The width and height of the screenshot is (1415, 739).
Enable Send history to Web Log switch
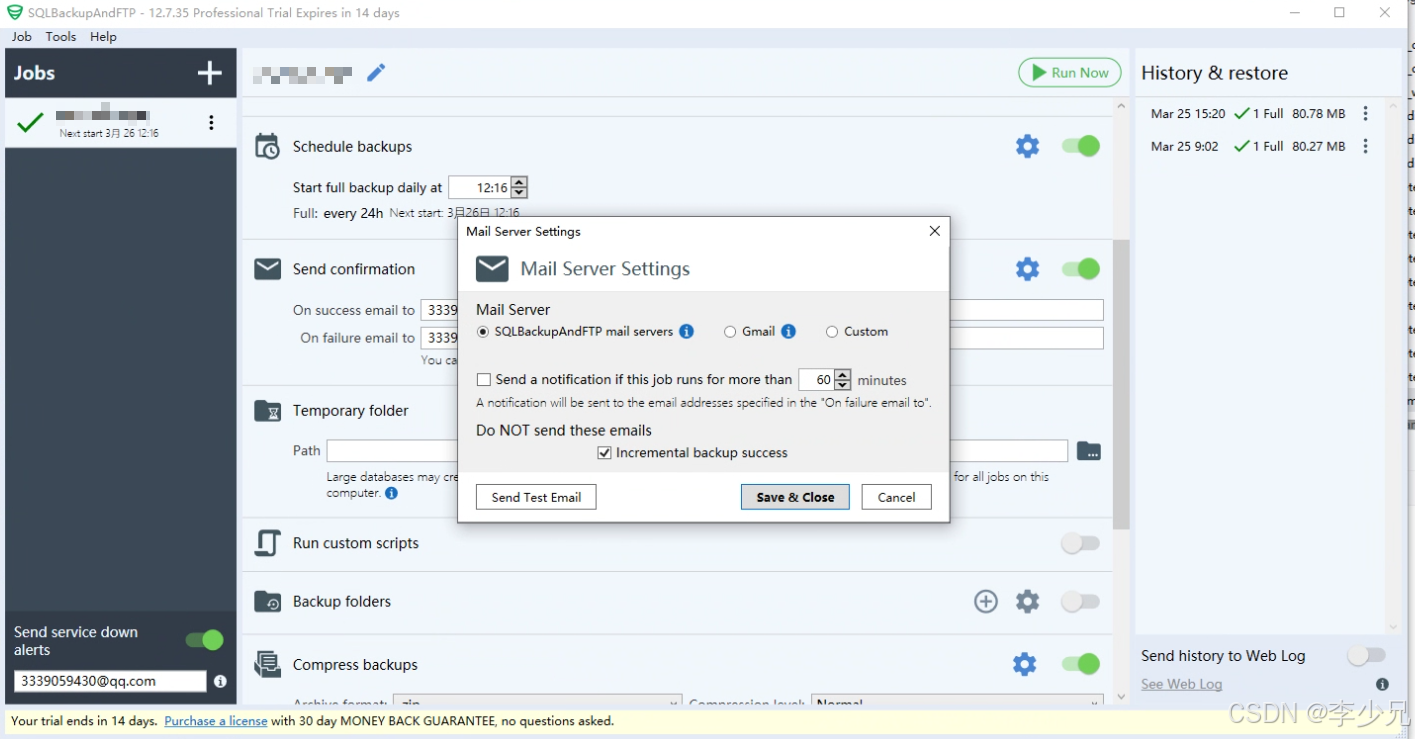click(1366, 656)
